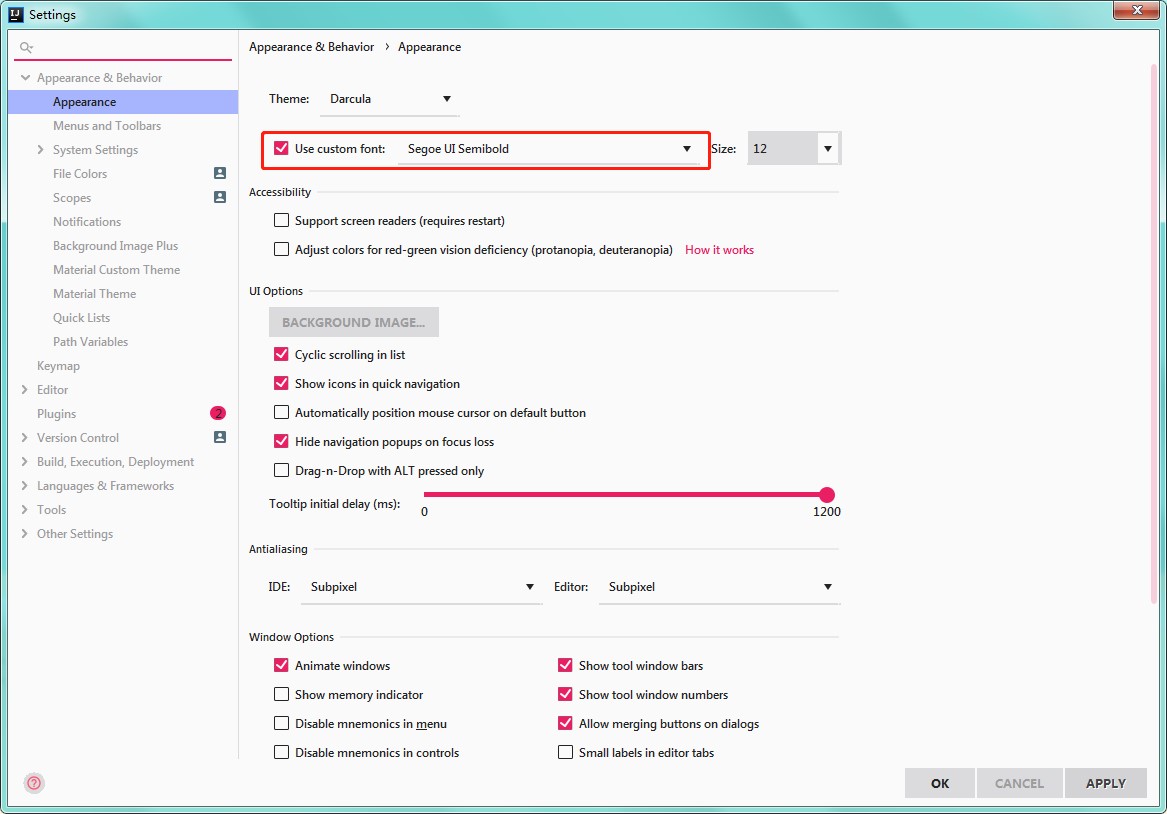Viewport: 1167px width, 814px height.
Task: Click the search magnifier icon in settings
Action: 26,48
